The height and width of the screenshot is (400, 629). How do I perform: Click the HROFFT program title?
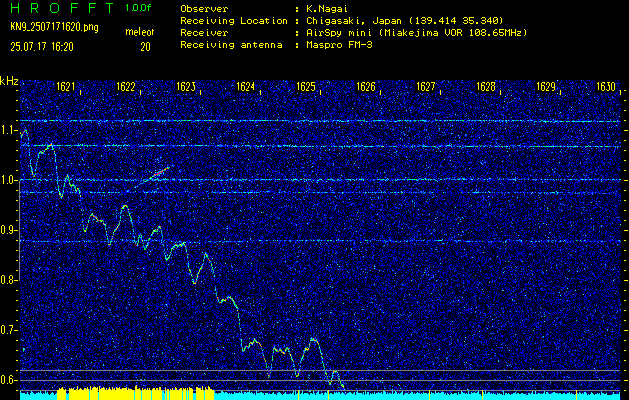pyautogui.click(x=63, y=8)
